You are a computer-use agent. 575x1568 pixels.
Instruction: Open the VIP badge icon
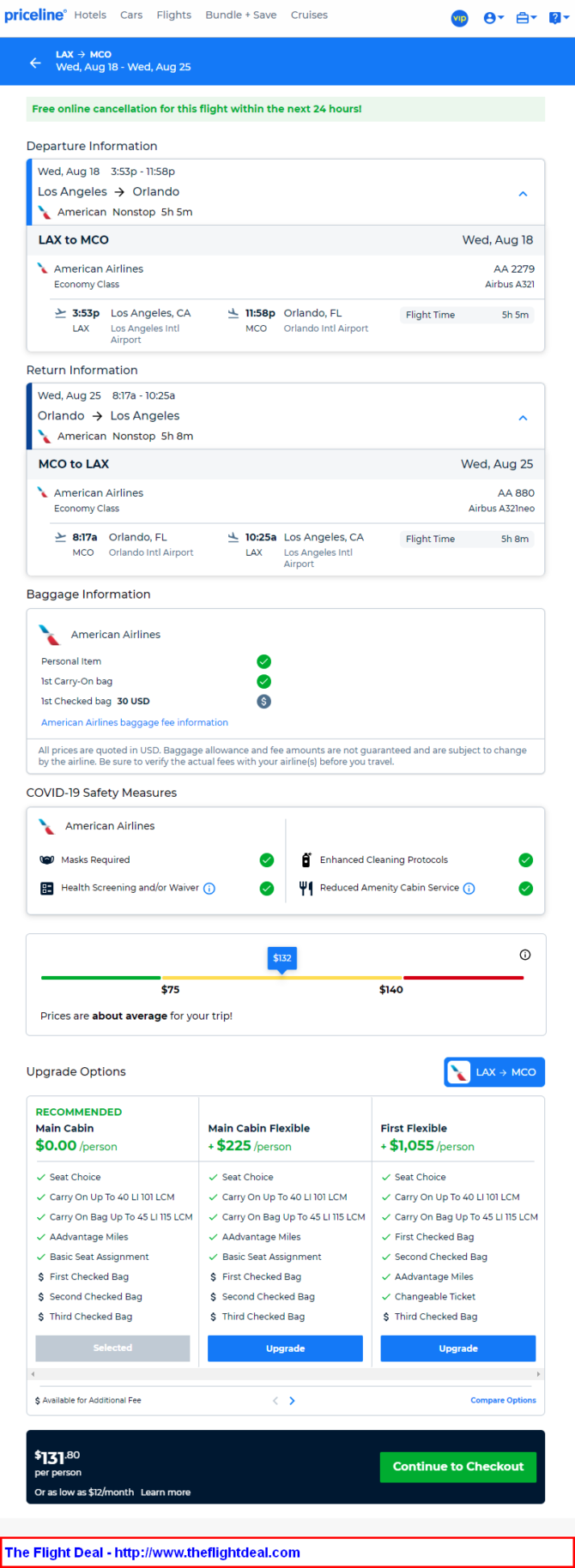(460, 18)
